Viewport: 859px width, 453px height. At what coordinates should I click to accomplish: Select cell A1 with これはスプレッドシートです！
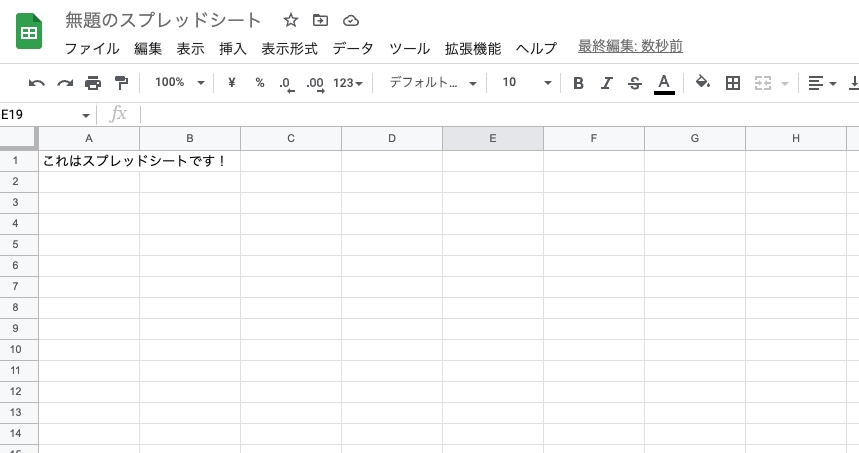point(89,160)
